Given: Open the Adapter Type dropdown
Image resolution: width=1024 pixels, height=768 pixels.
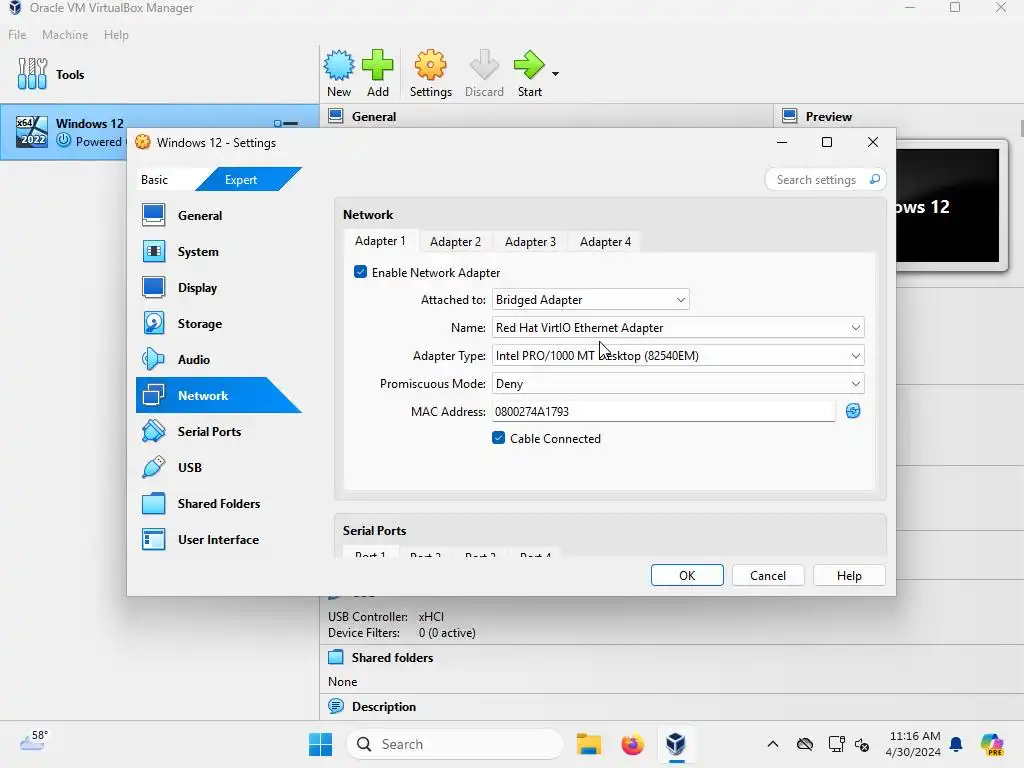Looking at the screenshot, I should click(678, 356).
